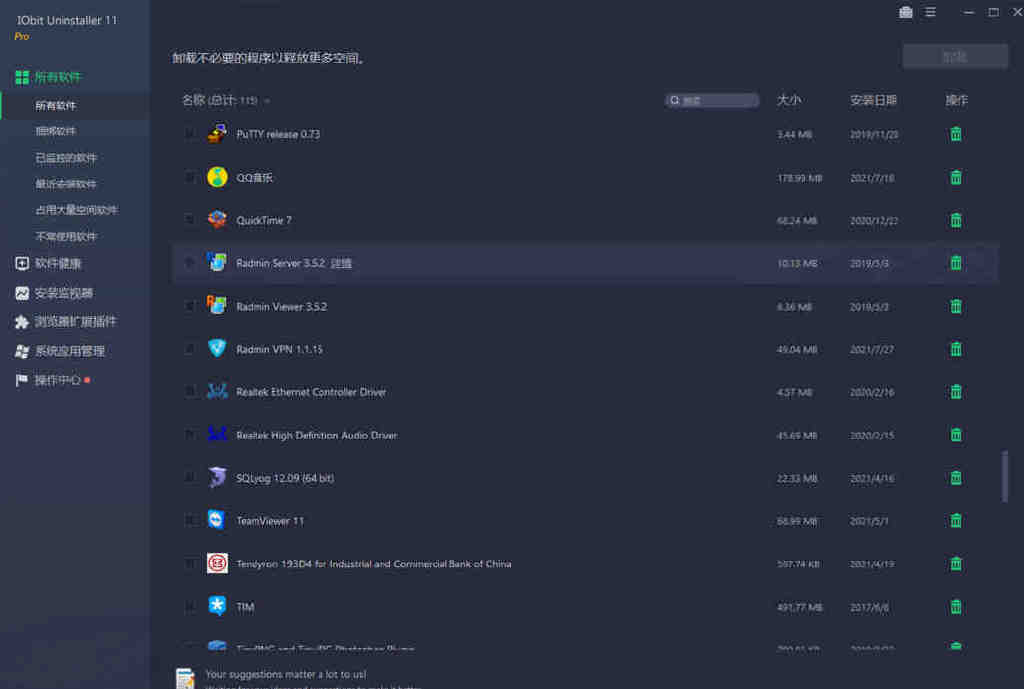Open the hamburger options menu
This screenshot has height=689, width=1024.
(x=930, y=12)
